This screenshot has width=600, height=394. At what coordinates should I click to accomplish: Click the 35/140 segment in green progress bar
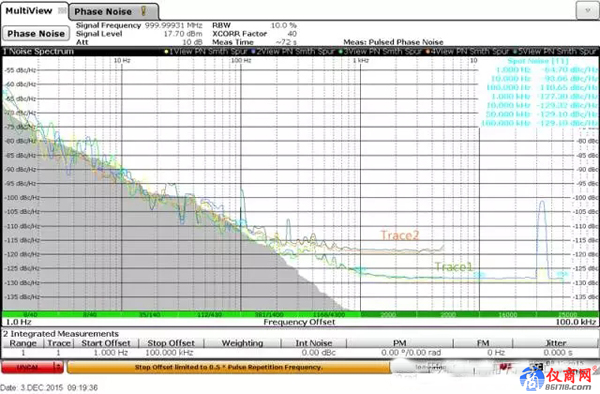pos(150,314)
